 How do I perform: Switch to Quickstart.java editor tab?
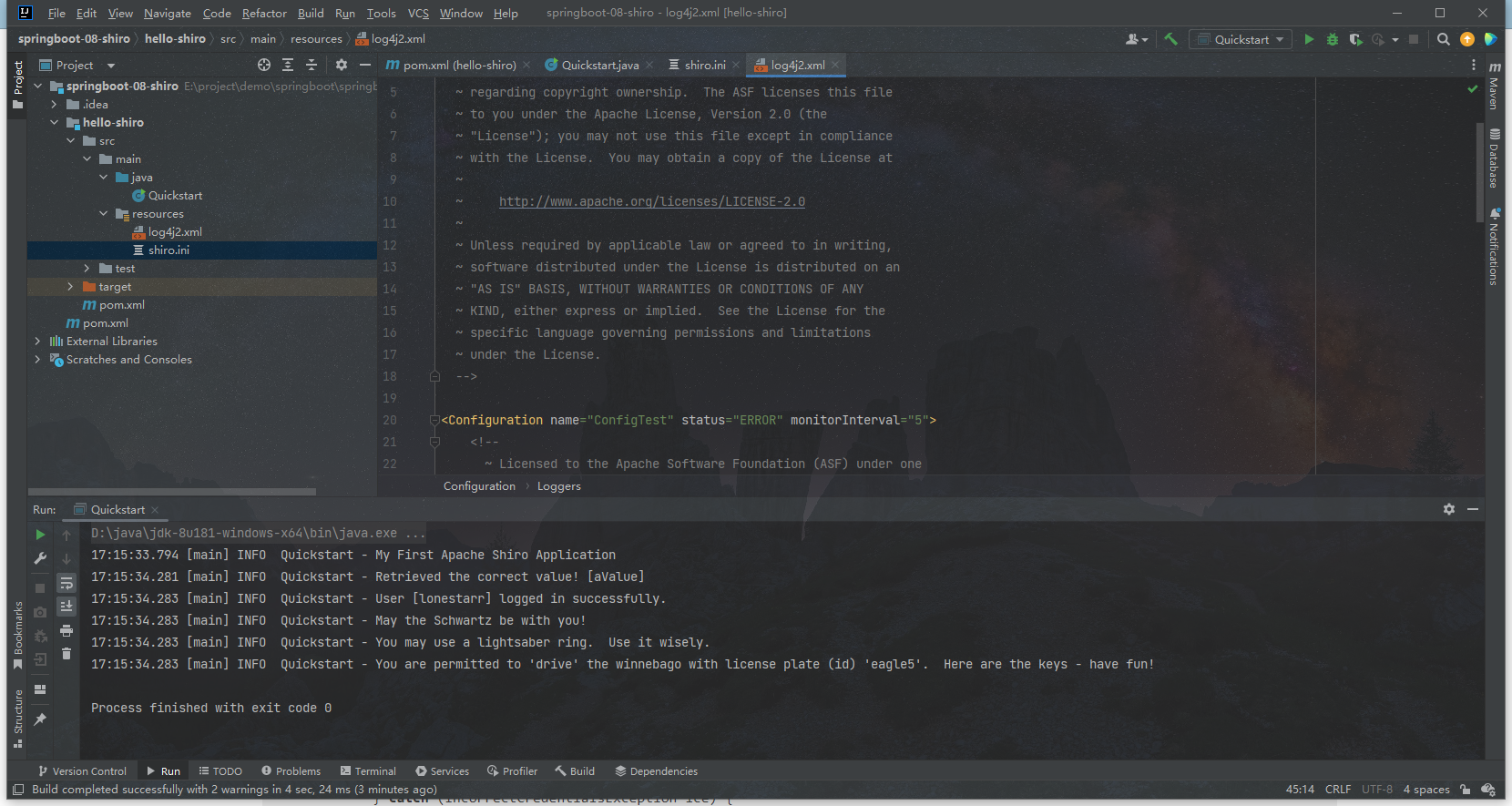[598, 65]
